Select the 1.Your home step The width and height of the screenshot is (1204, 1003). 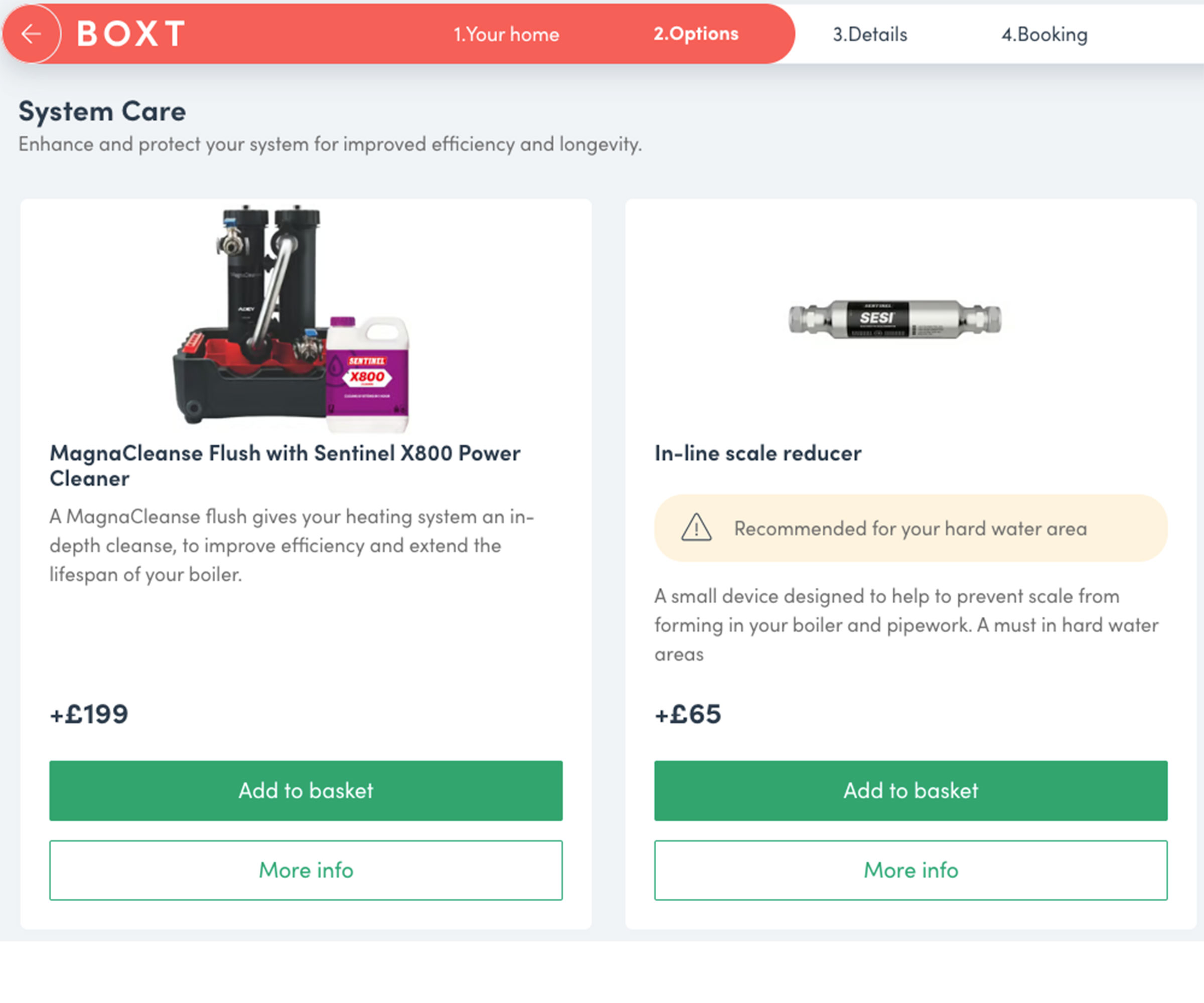point(506,35)
